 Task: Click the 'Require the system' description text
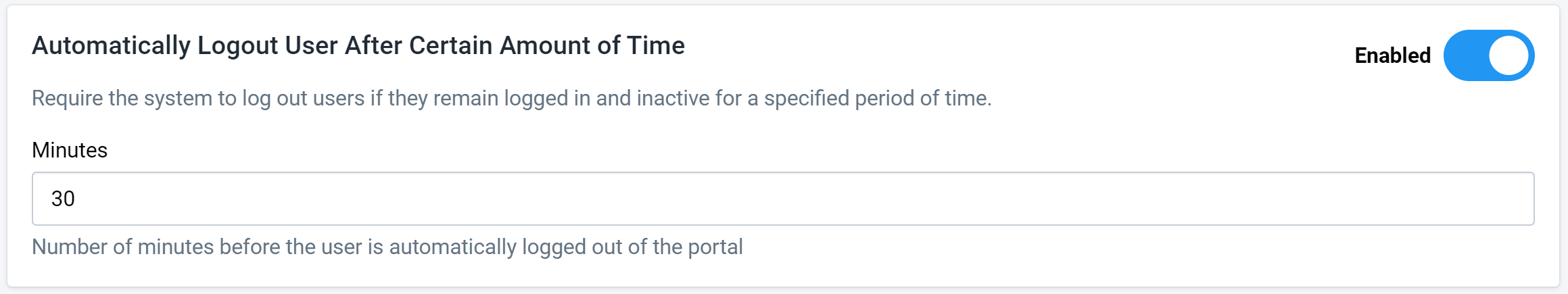pos(512,99)
